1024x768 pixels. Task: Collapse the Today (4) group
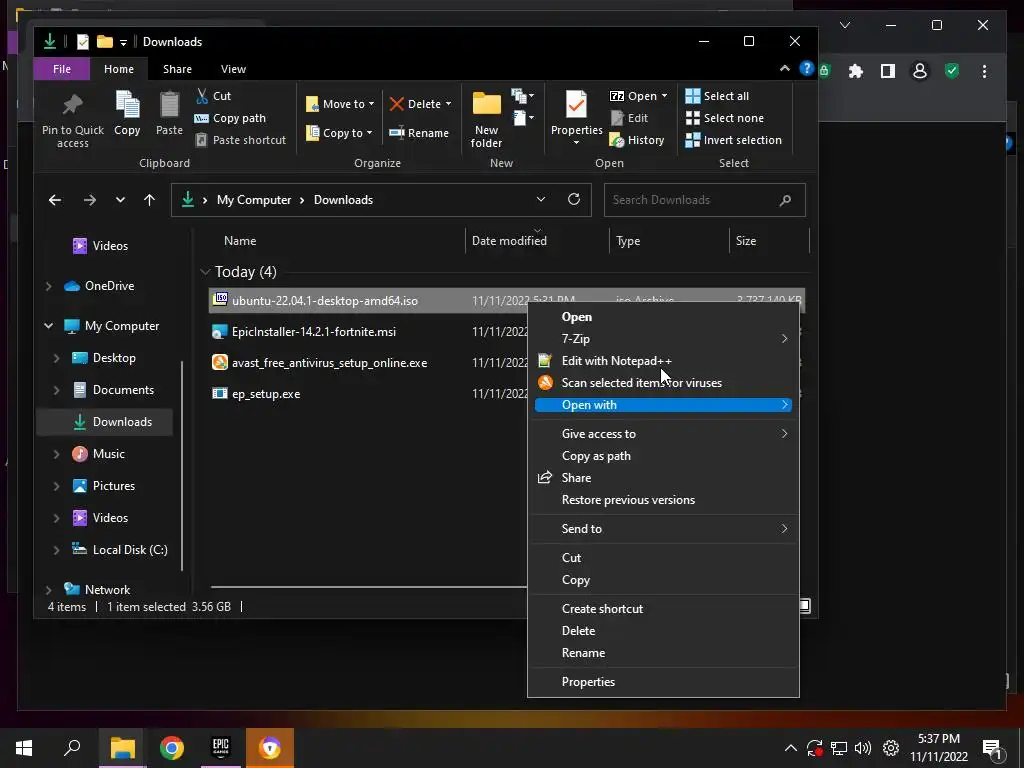click(205, 272)
